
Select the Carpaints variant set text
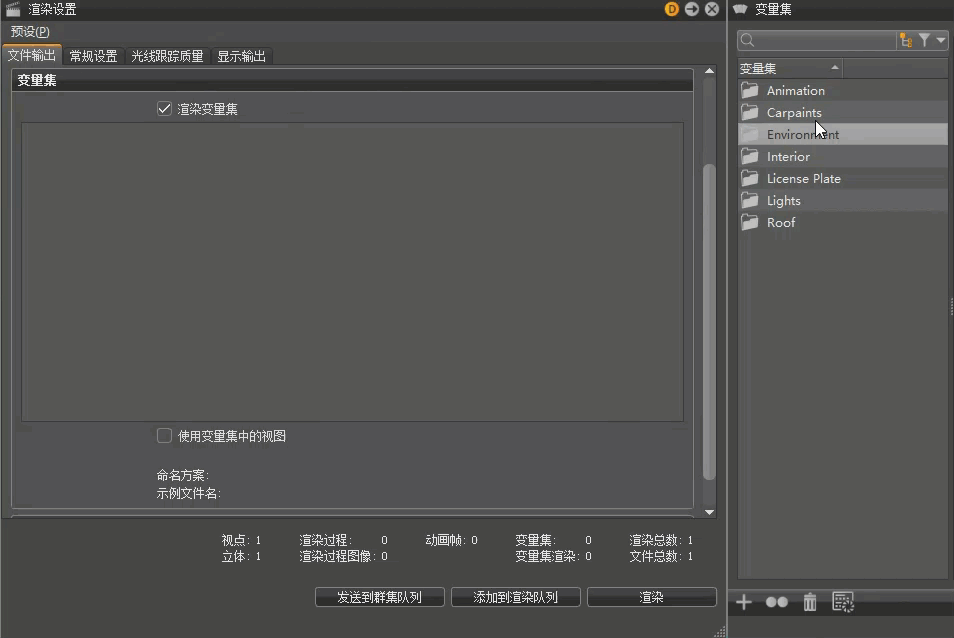pos(794,113)
